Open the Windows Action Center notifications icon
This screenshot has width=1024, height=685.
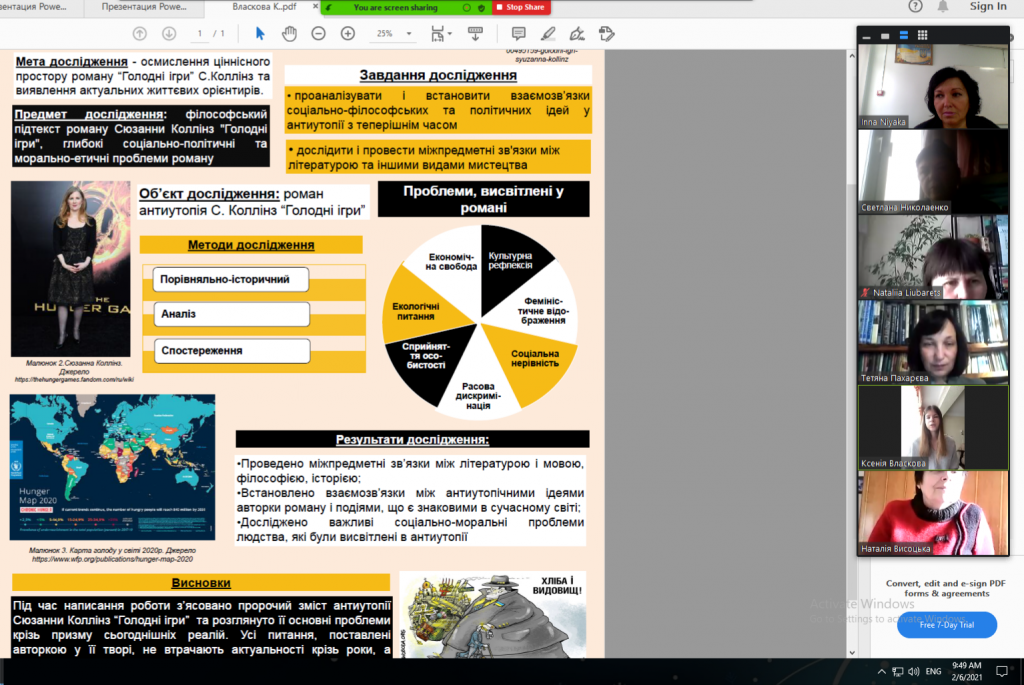[1002, 671]
